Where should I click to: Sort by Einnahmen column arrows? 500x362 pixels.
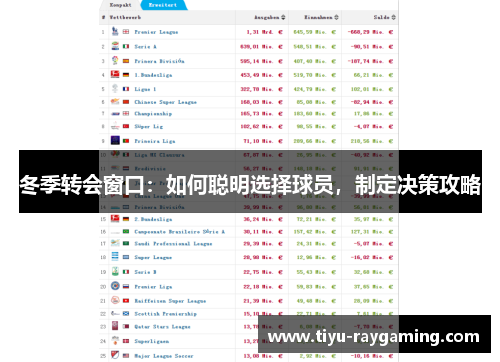tap(336, 17)
